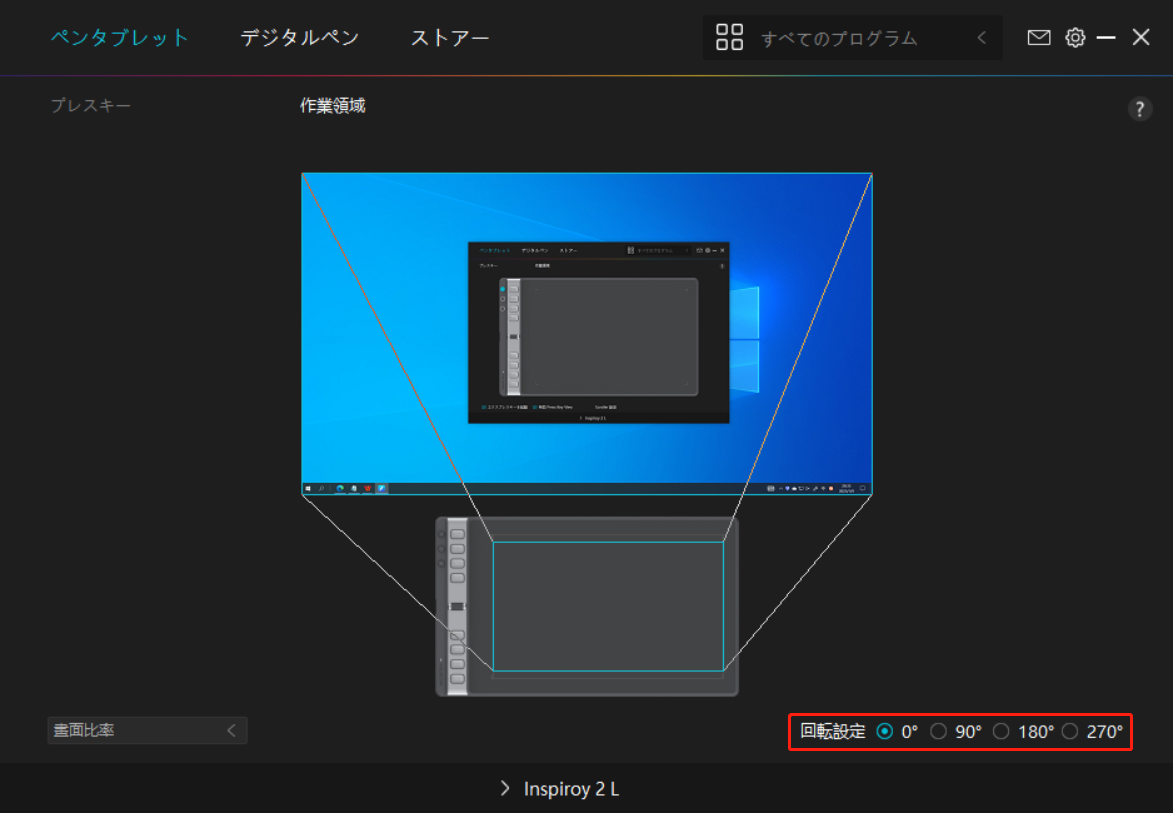Click the question mark help icon
This screenshot has width=1173, height=813.
(1140, 108)
